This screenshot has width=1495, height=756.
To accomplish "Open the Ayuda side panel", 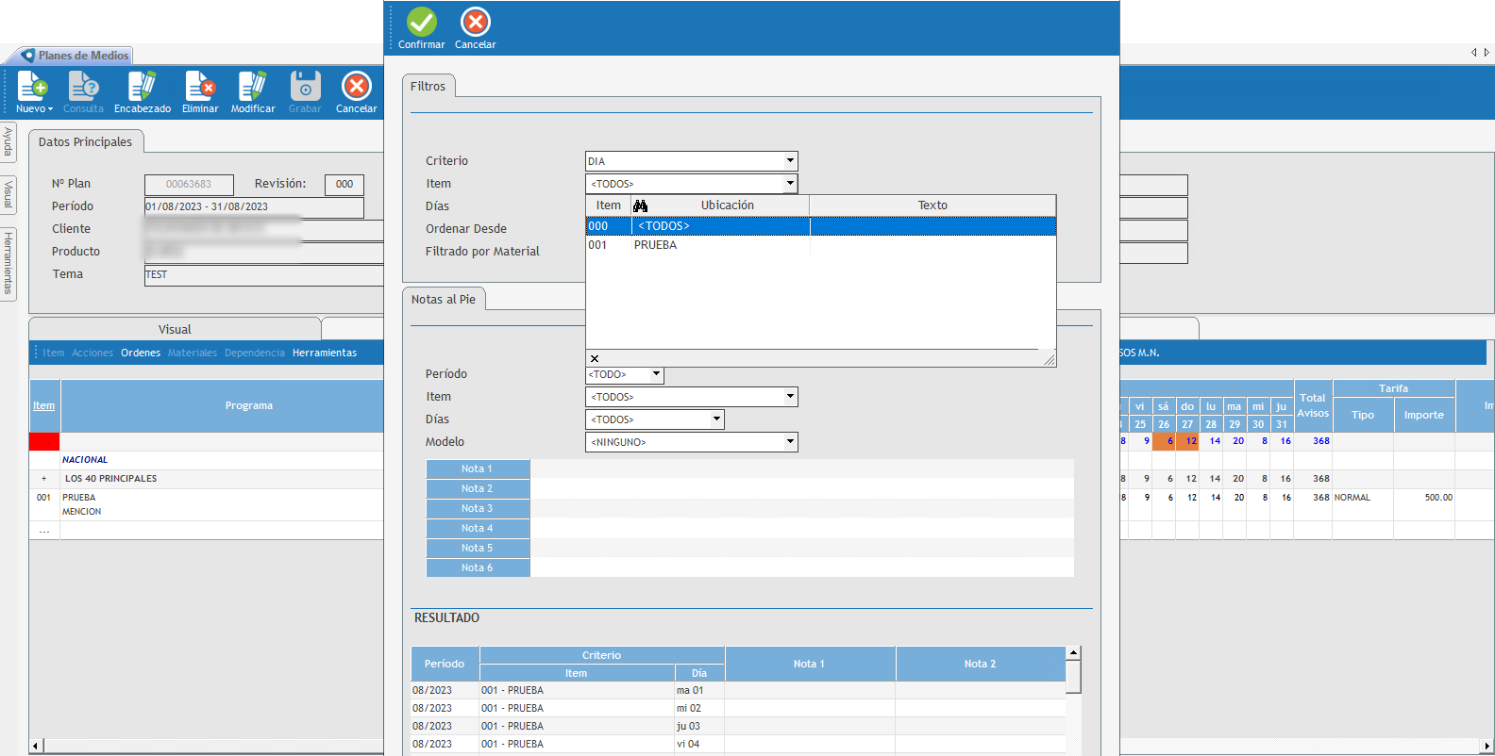I will tap(8, 142).
